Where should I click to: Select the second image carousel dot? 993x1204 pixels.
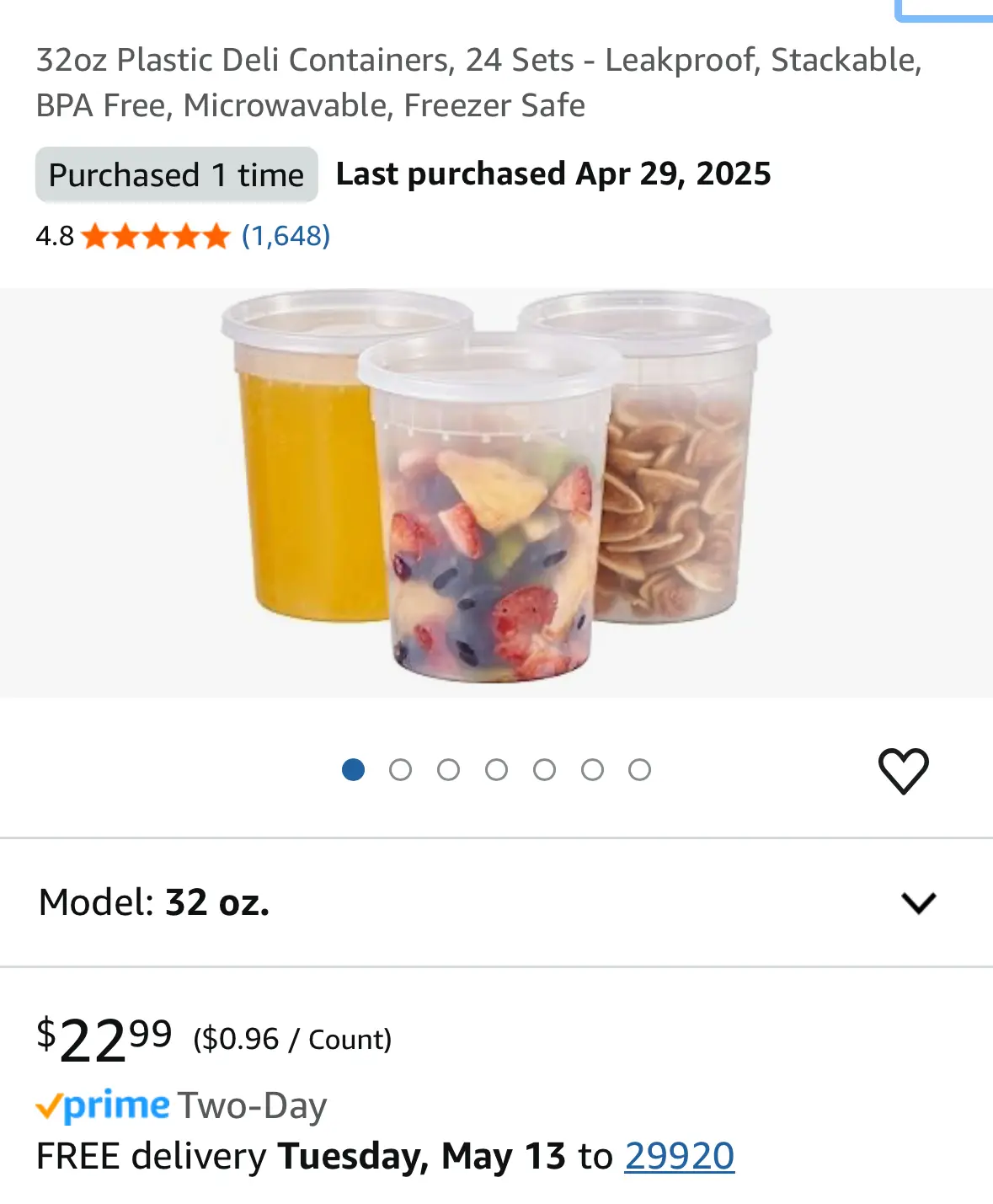point(401,769)
